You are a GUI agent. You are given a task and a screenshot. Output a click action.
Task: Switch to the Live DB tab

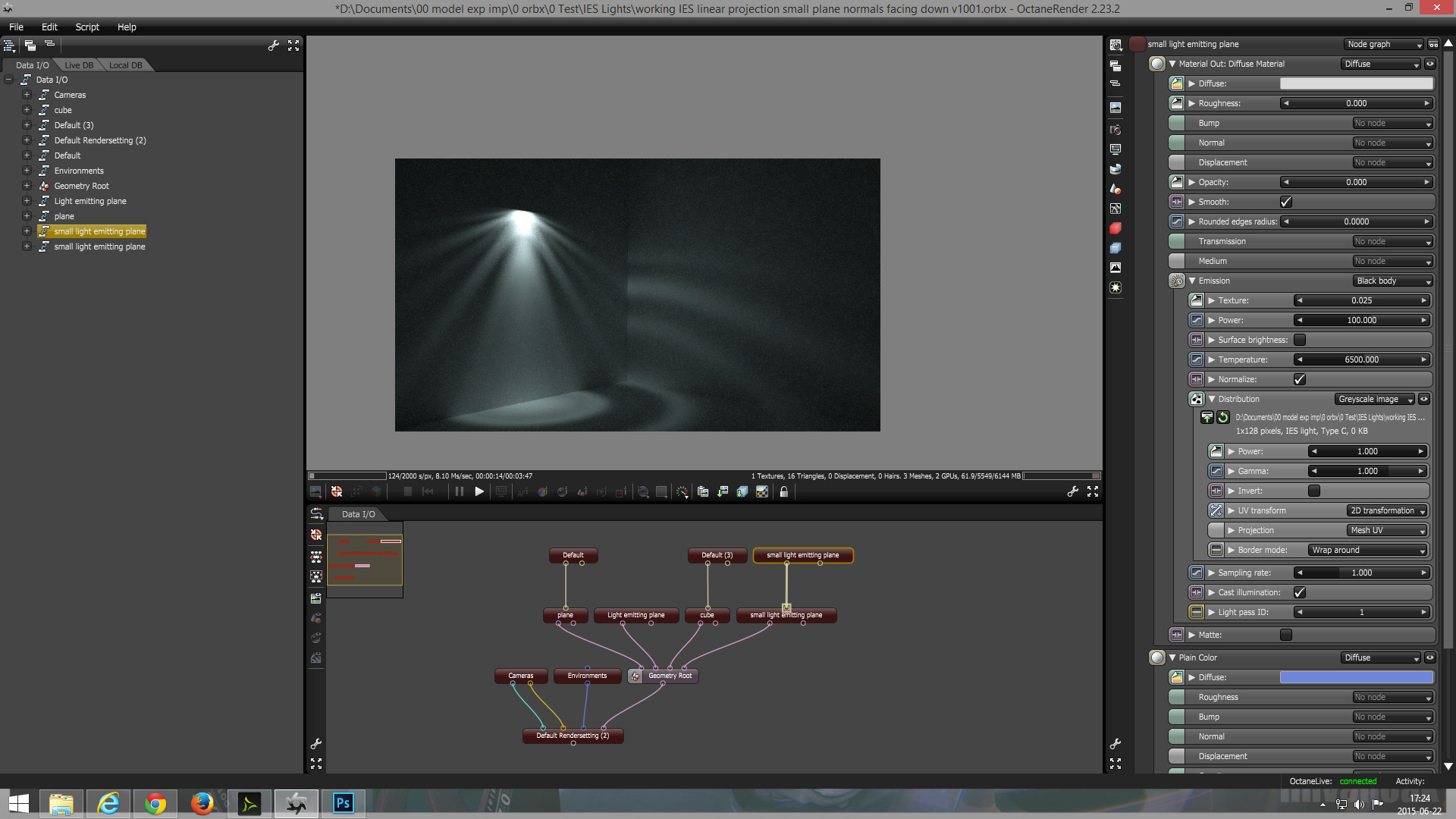point(79,65)
